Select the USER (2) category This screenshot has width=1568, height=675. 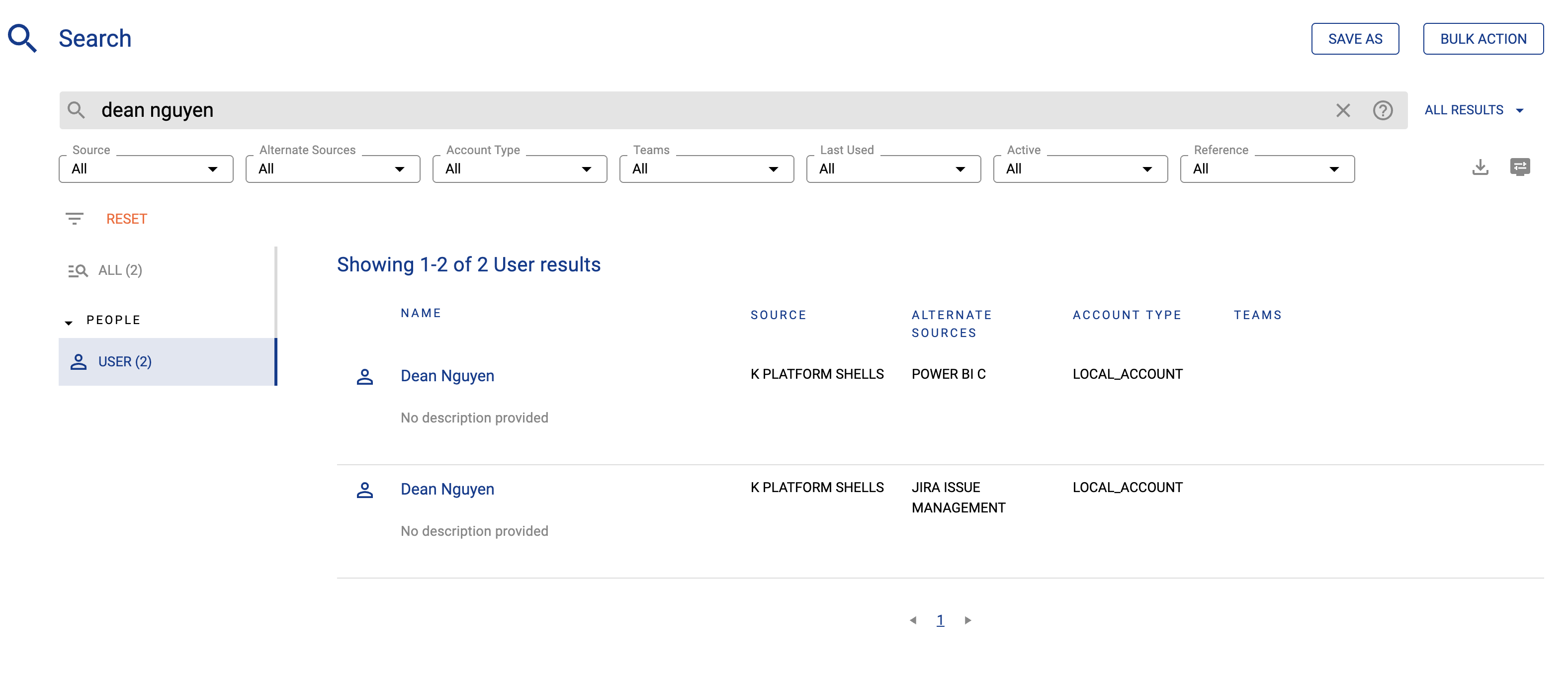click(x=125, y=361)
